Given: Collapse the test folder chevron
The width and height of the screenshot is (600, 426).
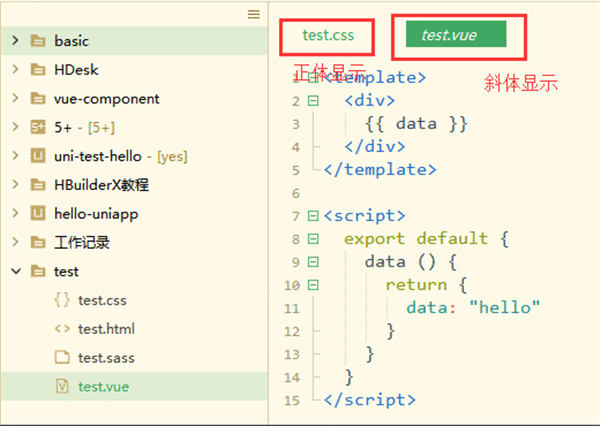Looking at the screenshot, I should pos(15,271).
